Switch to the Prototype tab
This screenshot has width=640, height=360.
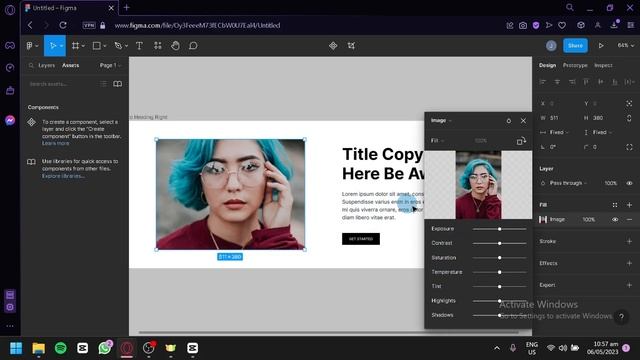pos(575,65)
